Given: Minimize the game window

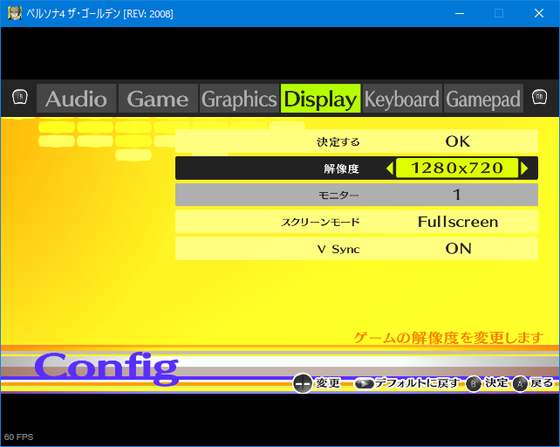Looking at the screenshot, I should [x=460, y=14].
